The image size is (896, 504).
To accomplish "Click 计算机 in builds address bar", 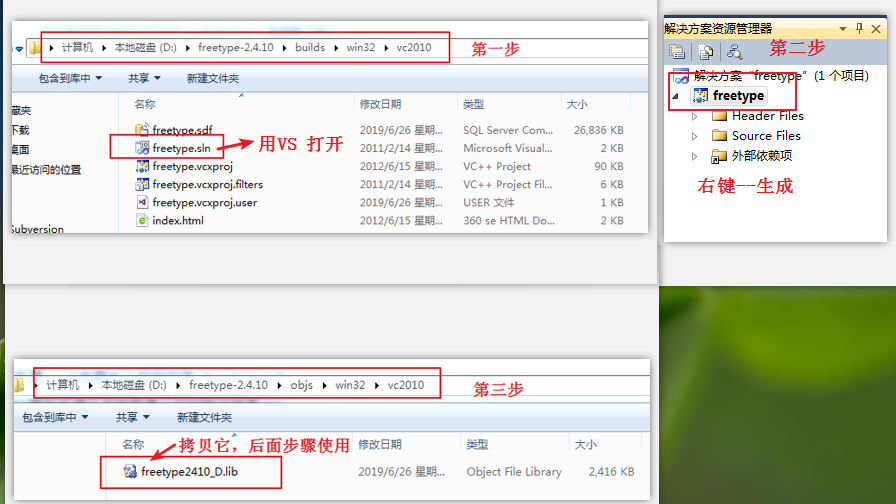I will pyautogui.click(x=77, y=47).
